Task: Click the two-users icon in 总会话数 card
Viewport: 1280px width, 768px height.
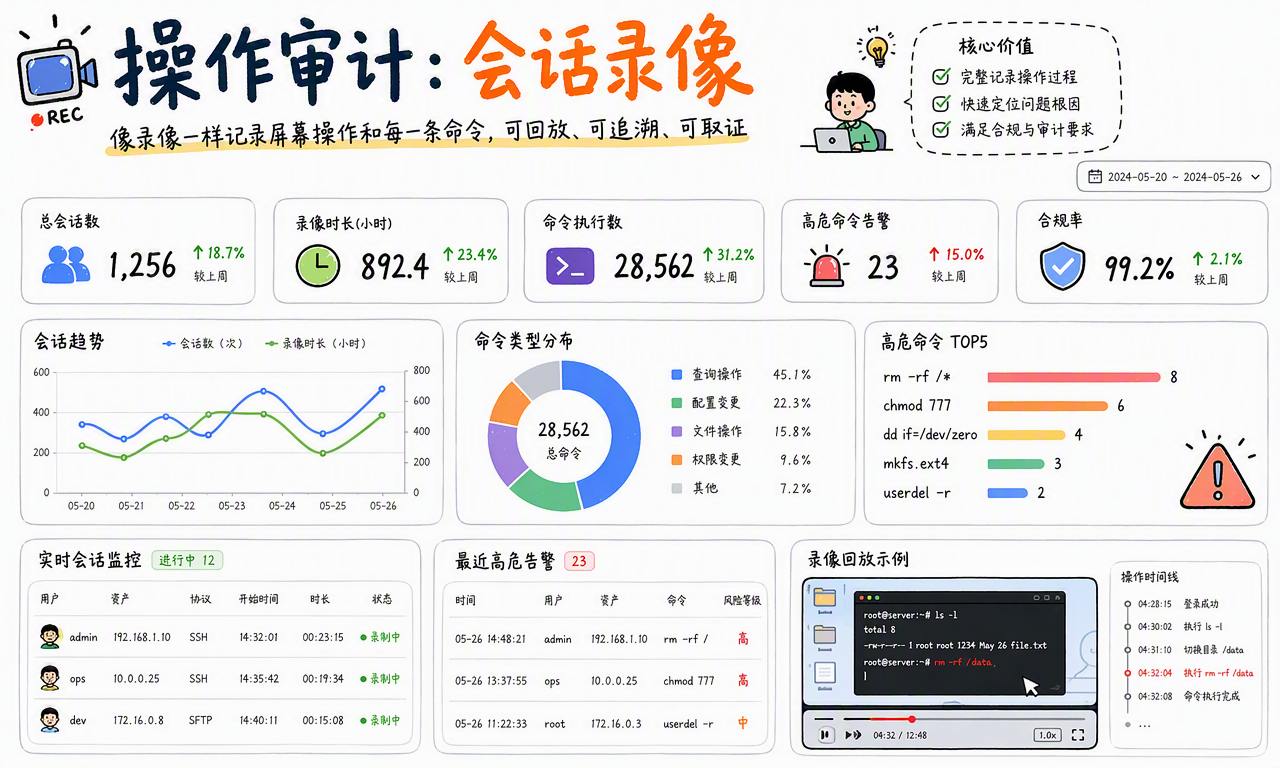Action: click(x=68, y=264)
